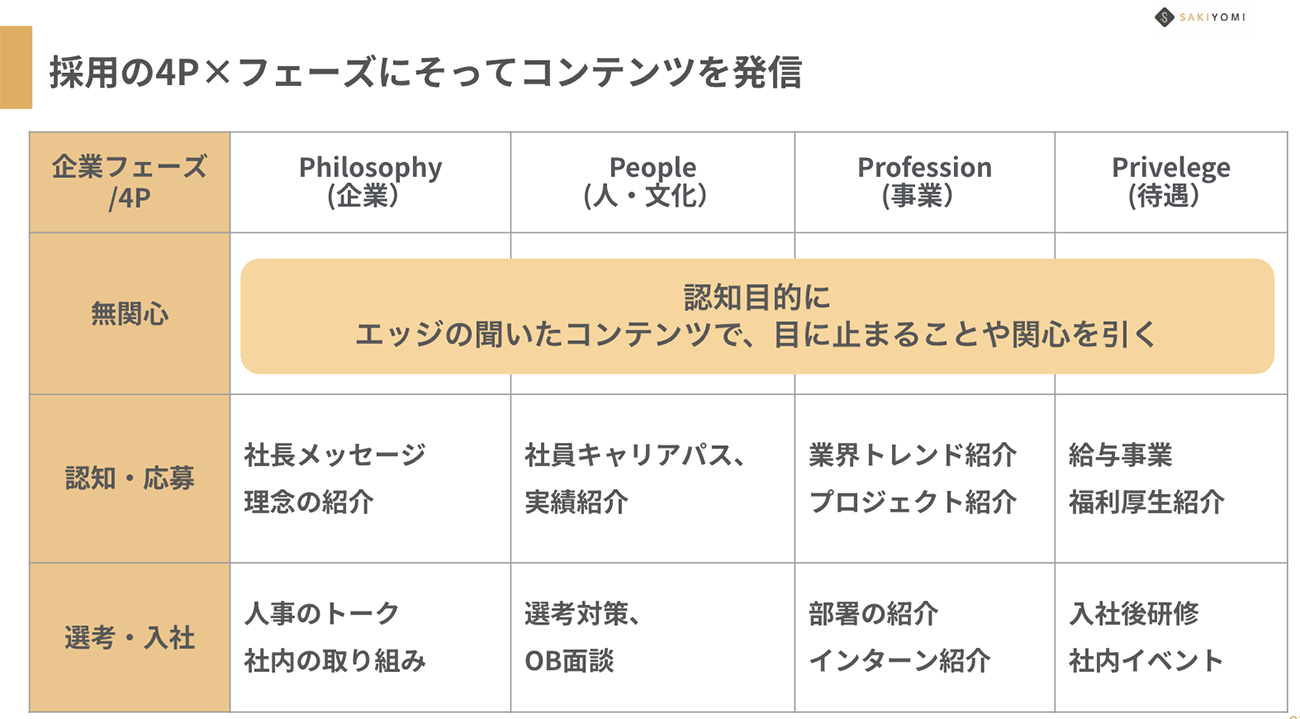Select the Privelege (待遇) column header
Screen dimensions: 1300x719
pos(1170,181)
